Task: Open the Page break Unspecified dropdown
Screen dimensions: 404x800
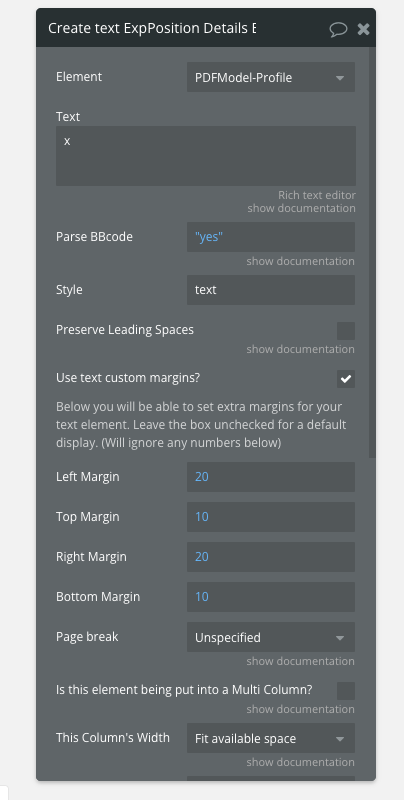Action: pyautogui.click(x=271, y=637)
